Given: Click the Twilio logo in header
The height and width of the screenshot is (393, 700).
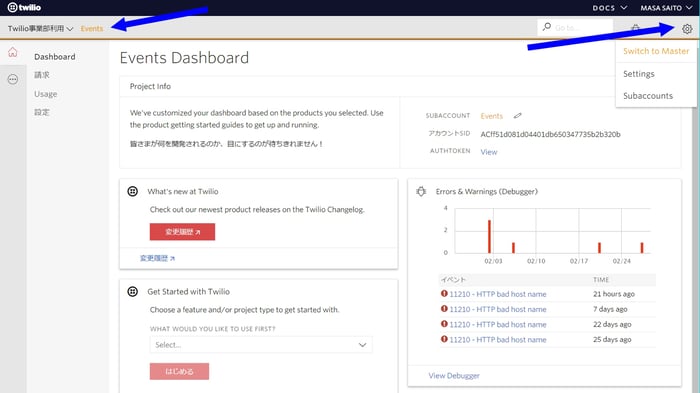Looking at the screenshot, I should coord(25,8).
